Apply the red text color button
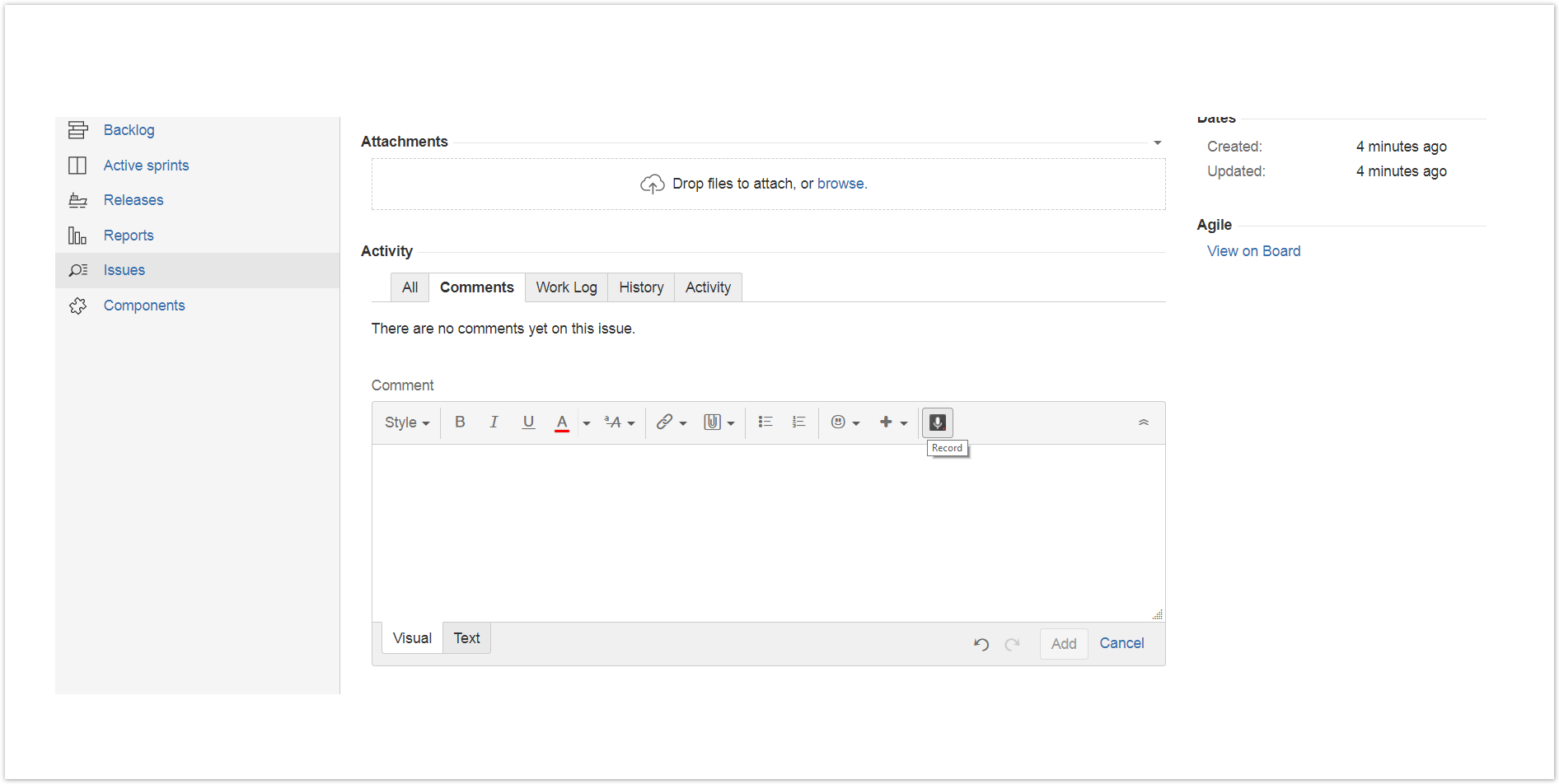 (562, 422)
